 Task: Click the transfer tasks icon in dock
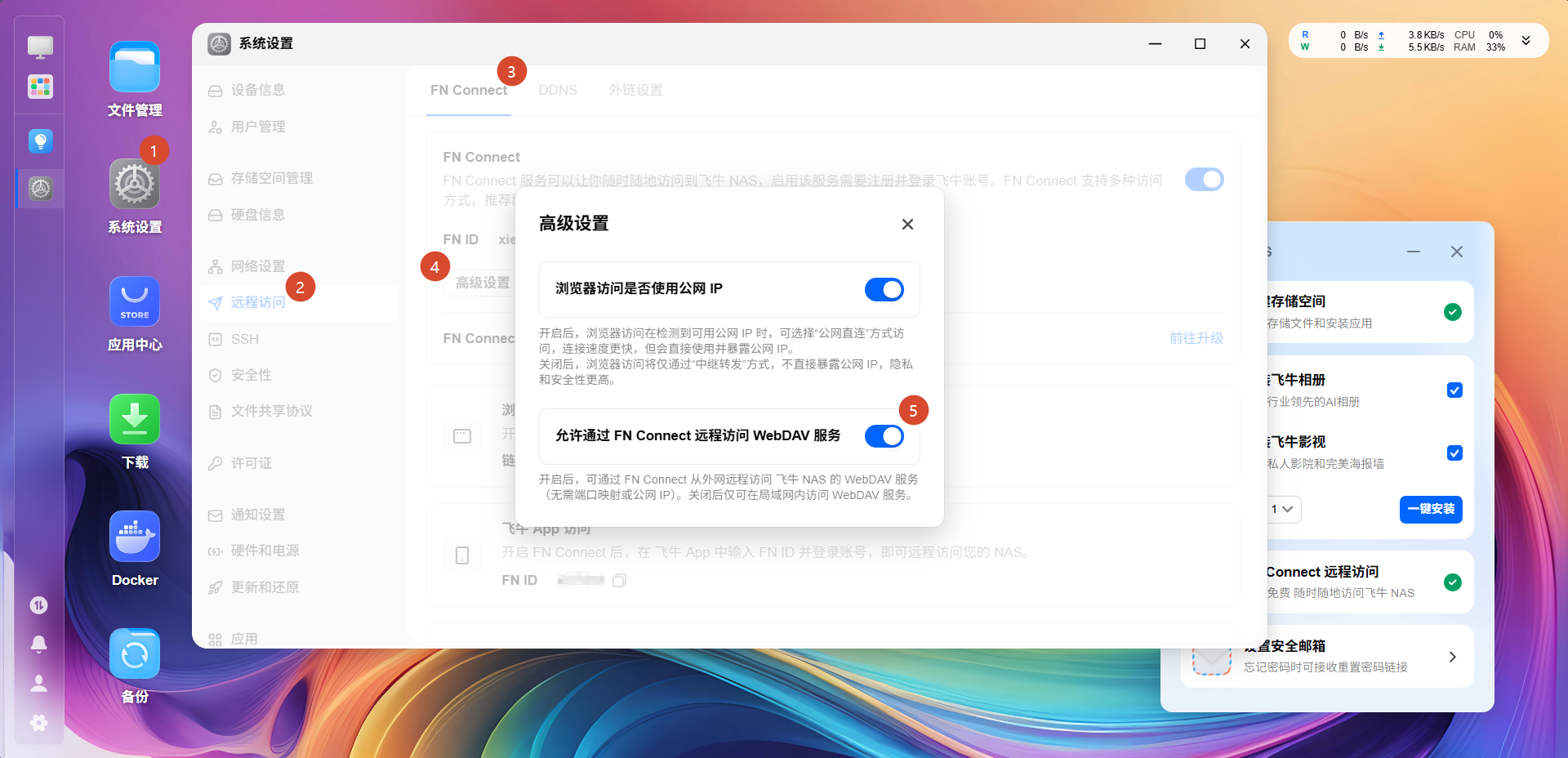[38, 604]
